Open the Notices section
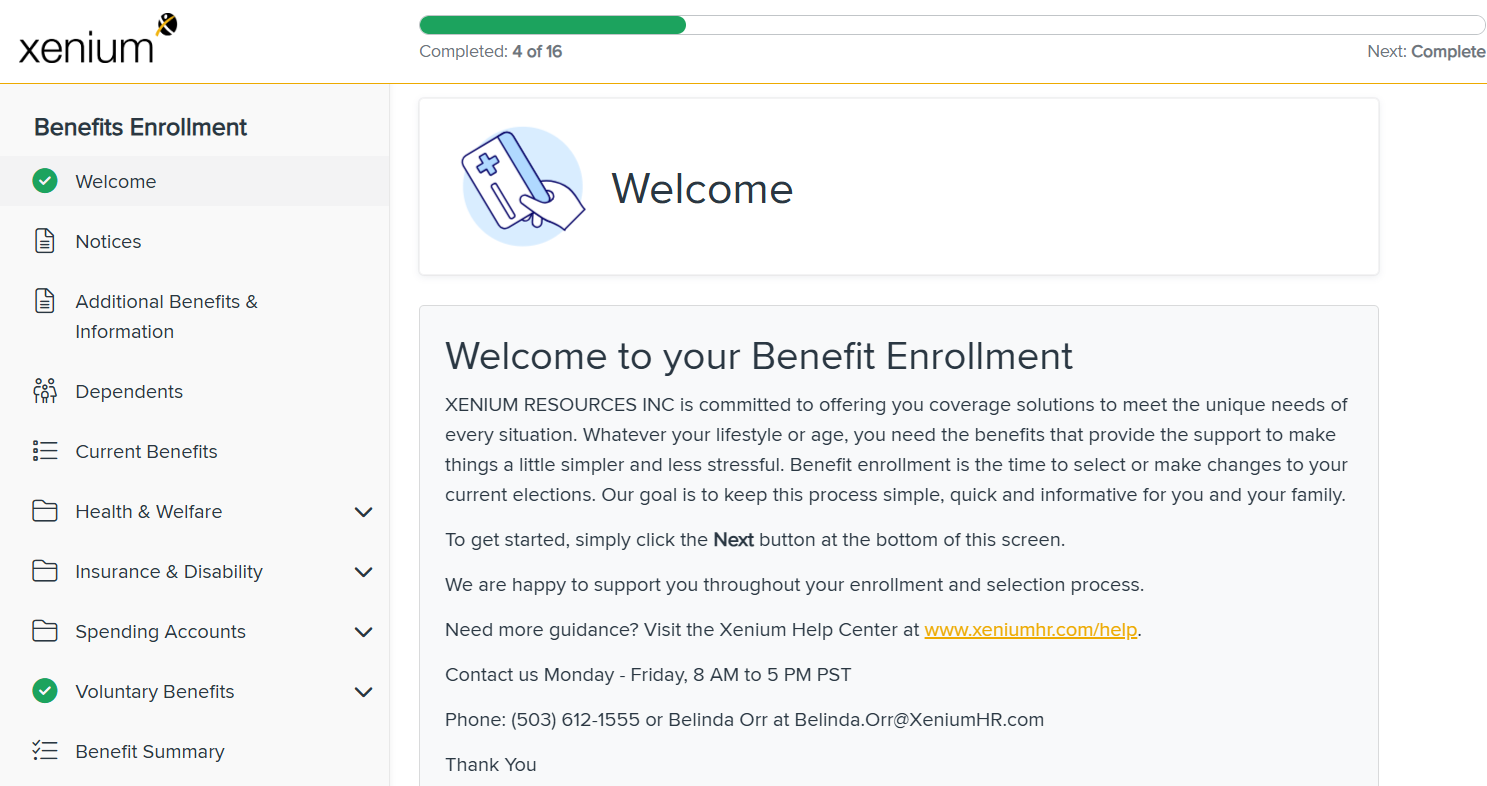The width and height of the screenshot is (1487, 786). coord(108,241)
